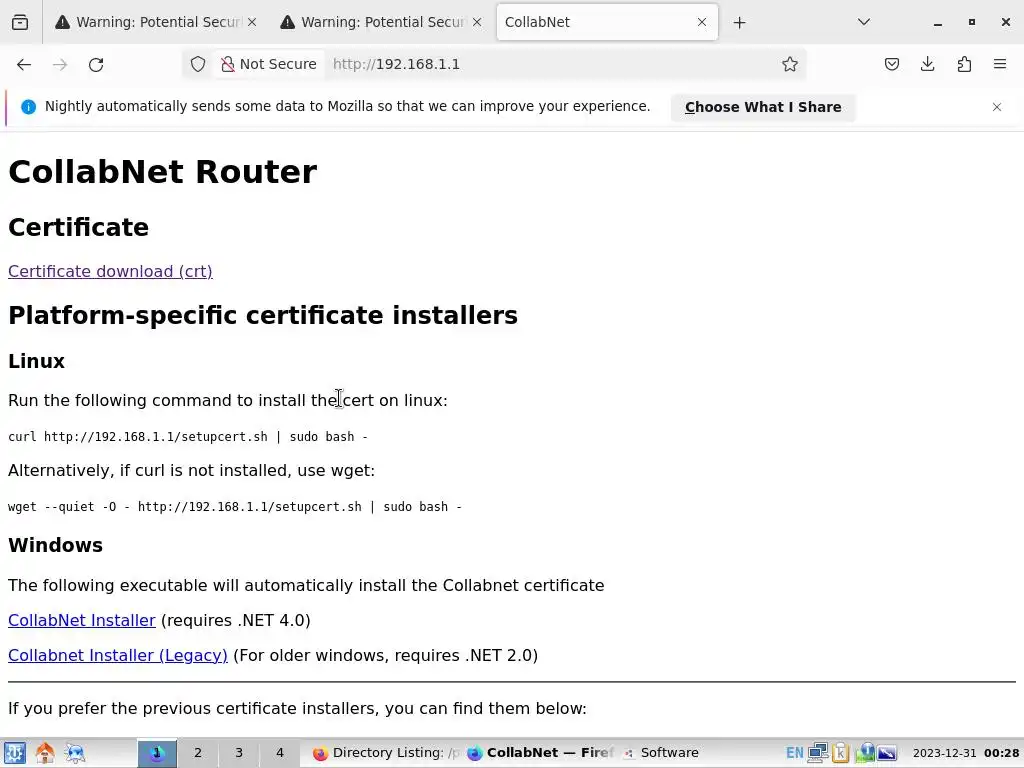Open the CollabNet Installer link
The width and height of the screenshot is (1024, 768).
(x=82, y=620)
